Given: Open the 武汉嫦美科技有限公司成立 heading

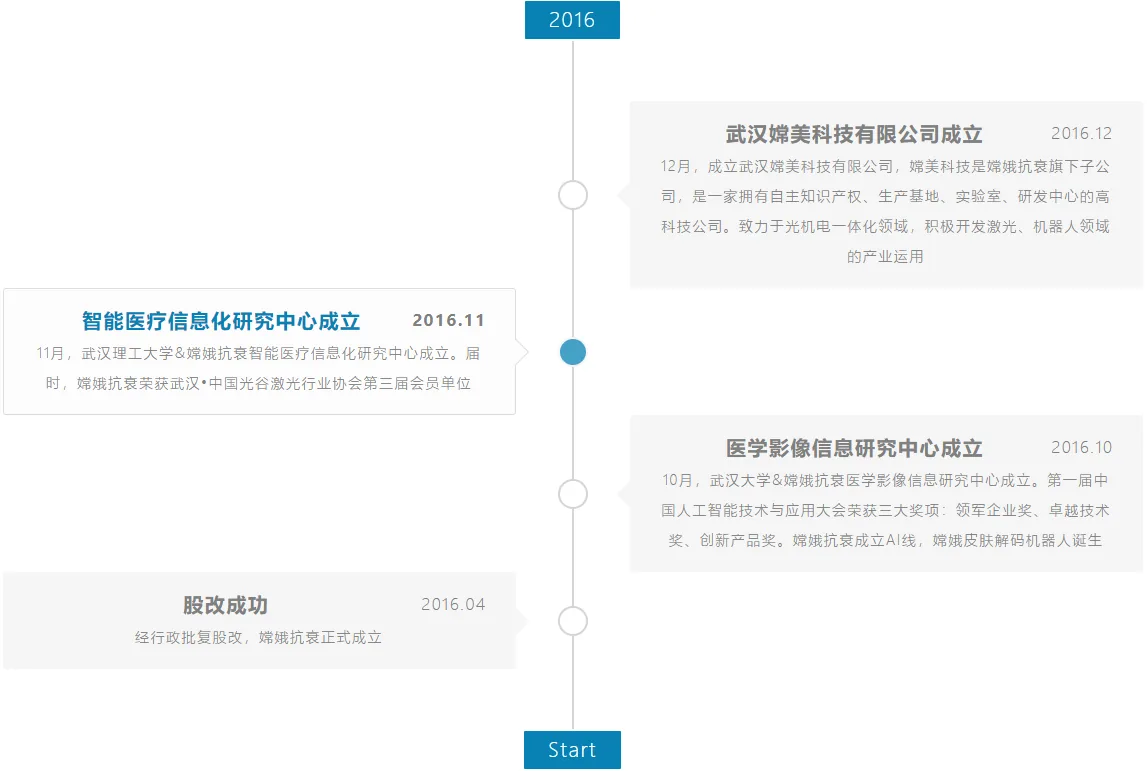Looking at the screenshot, I should 854,134.
